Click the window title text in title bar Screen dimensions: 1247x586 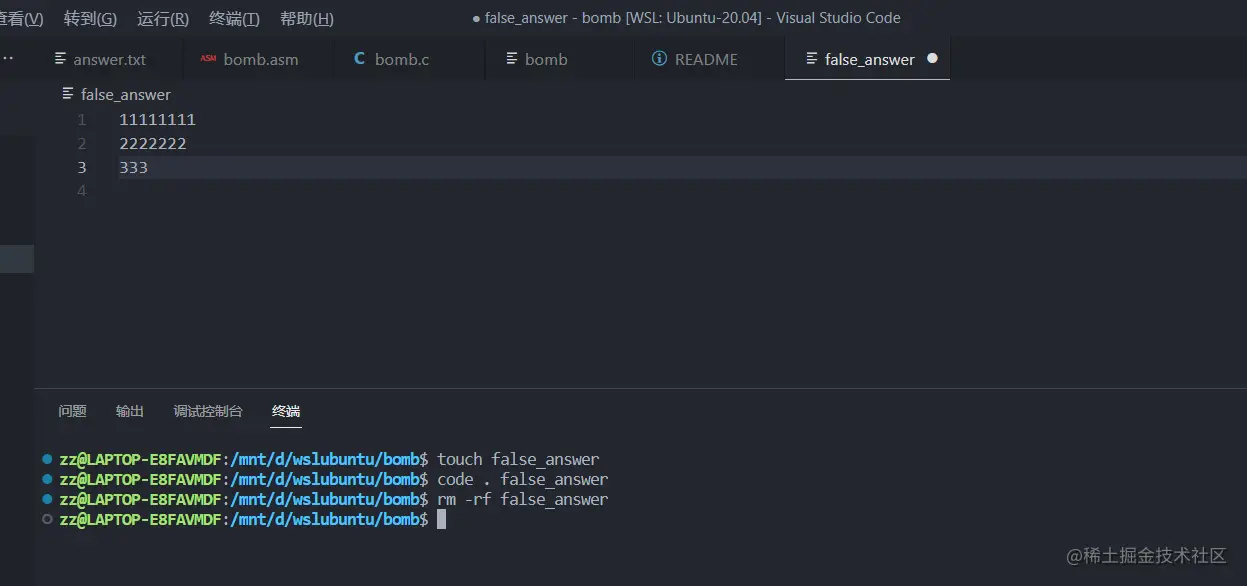(686, 18)
